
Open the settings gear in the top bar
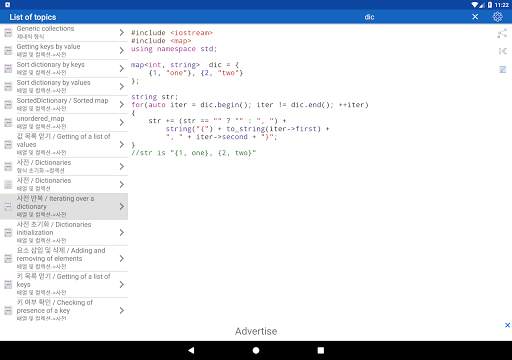[497, 17]
